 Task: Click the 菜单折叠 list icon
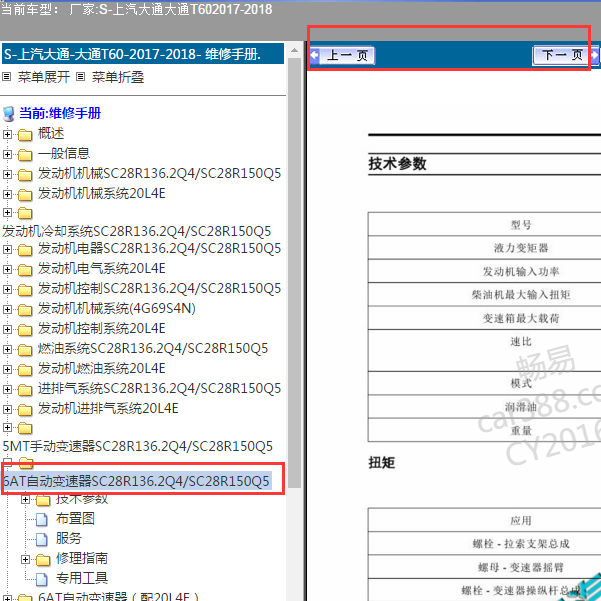(80, 77)
